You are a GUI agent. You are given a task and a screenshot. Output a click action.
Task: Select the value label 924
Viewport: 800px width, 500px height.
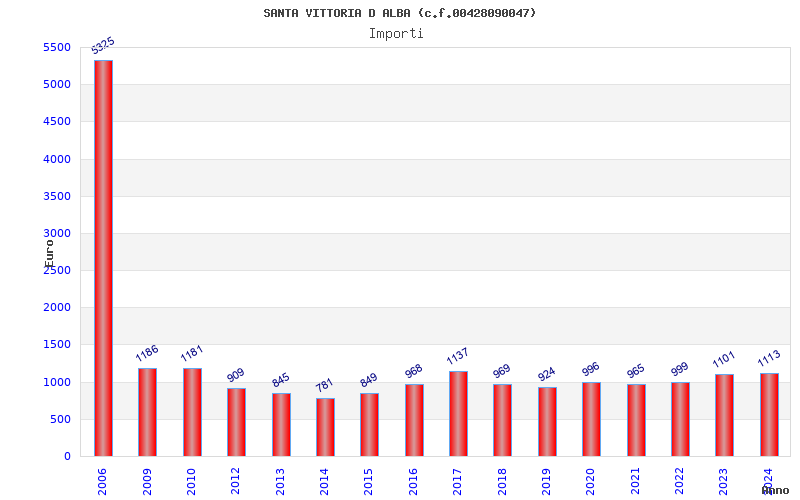(546, 374)
